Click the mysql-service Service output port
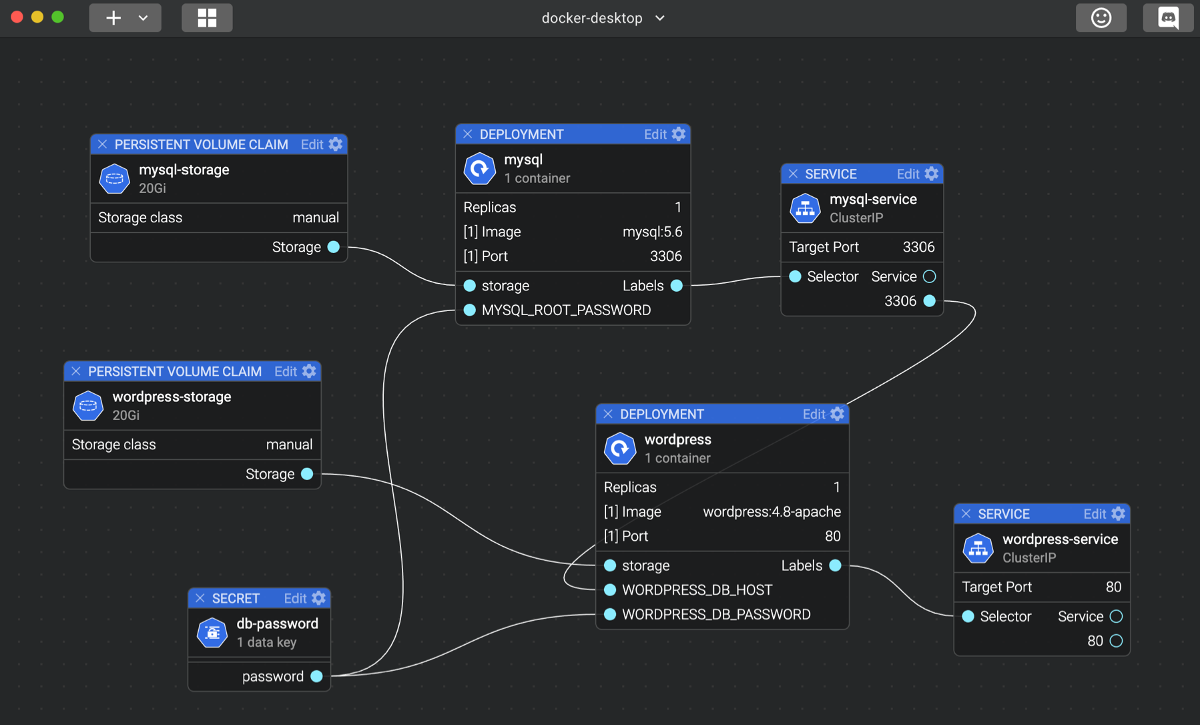This screenshot has height=725, width=1200. point(930,277)
